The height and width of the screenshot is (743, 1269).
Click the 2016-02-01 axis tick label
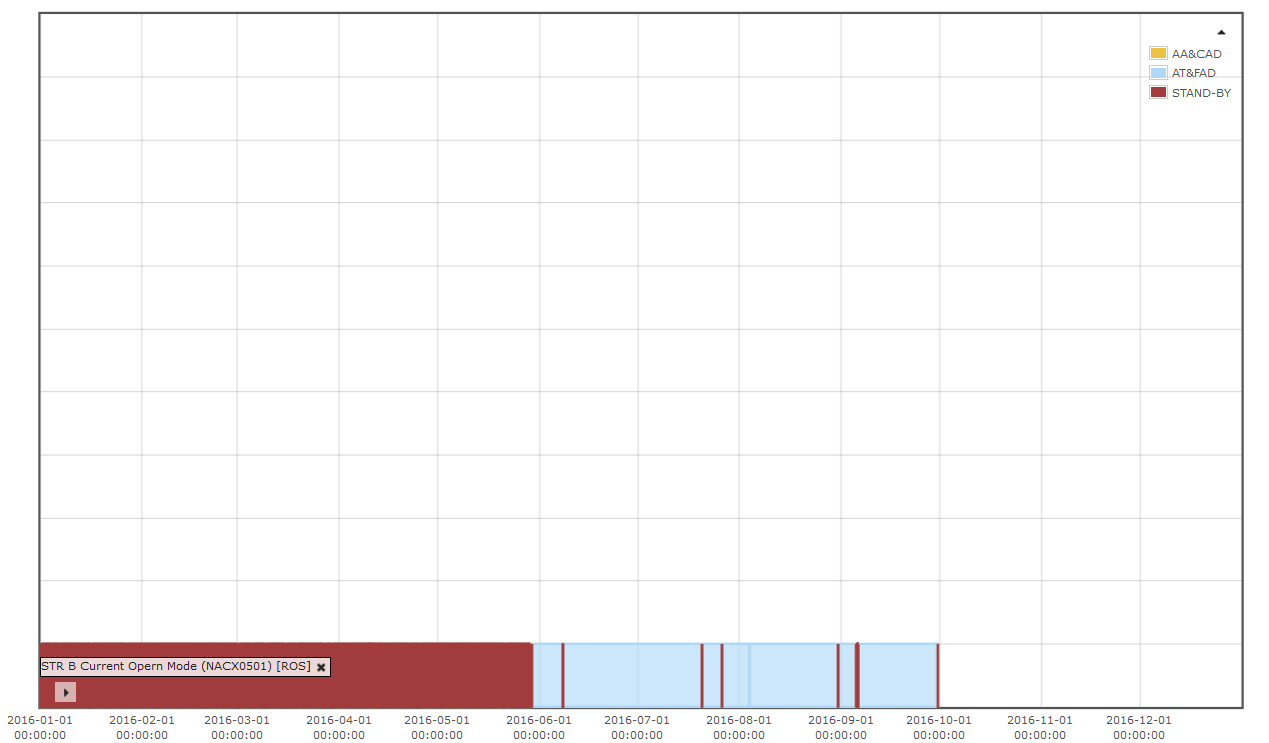click(142, 727)
